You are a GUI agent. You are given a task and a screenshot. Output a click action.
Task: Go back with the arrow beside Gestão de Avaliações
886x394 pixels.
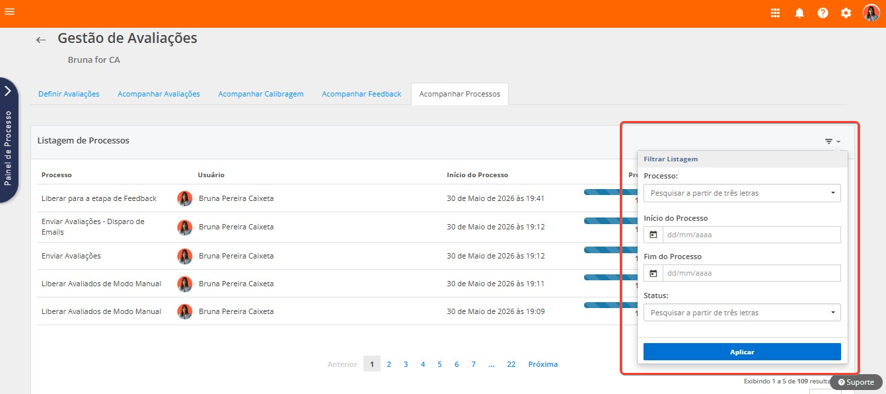pos(41,40)
